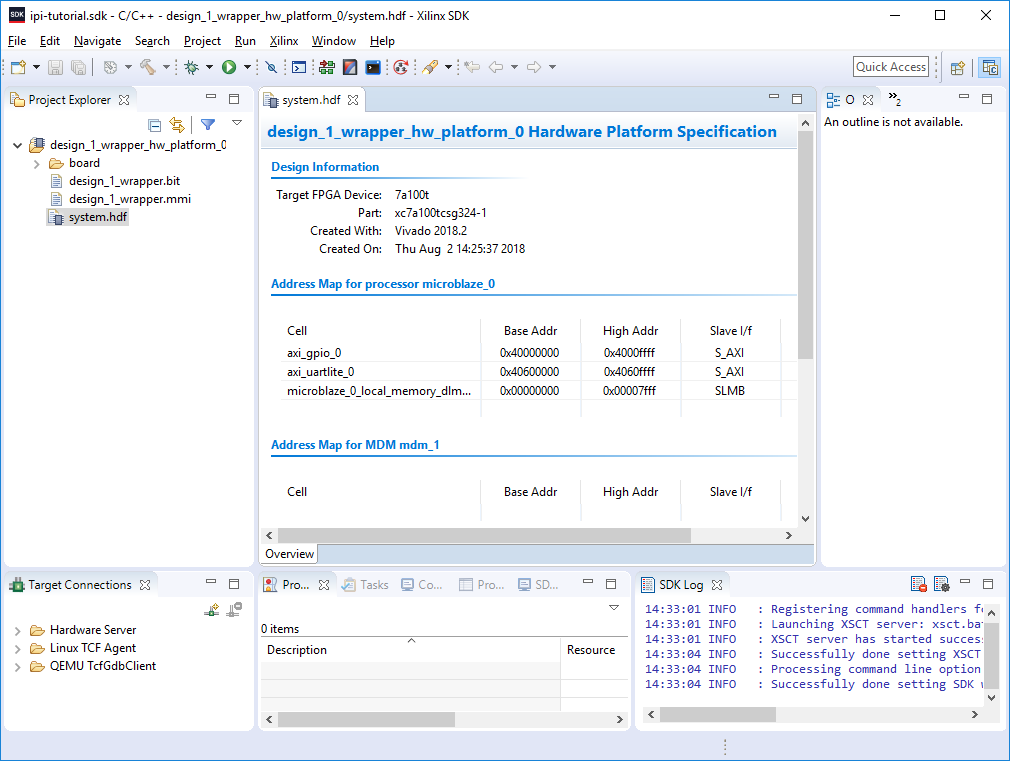Open Project Explorer view menu triangle
The image size is (1010, 761).
pyautogui.click(x=237, y=122)
